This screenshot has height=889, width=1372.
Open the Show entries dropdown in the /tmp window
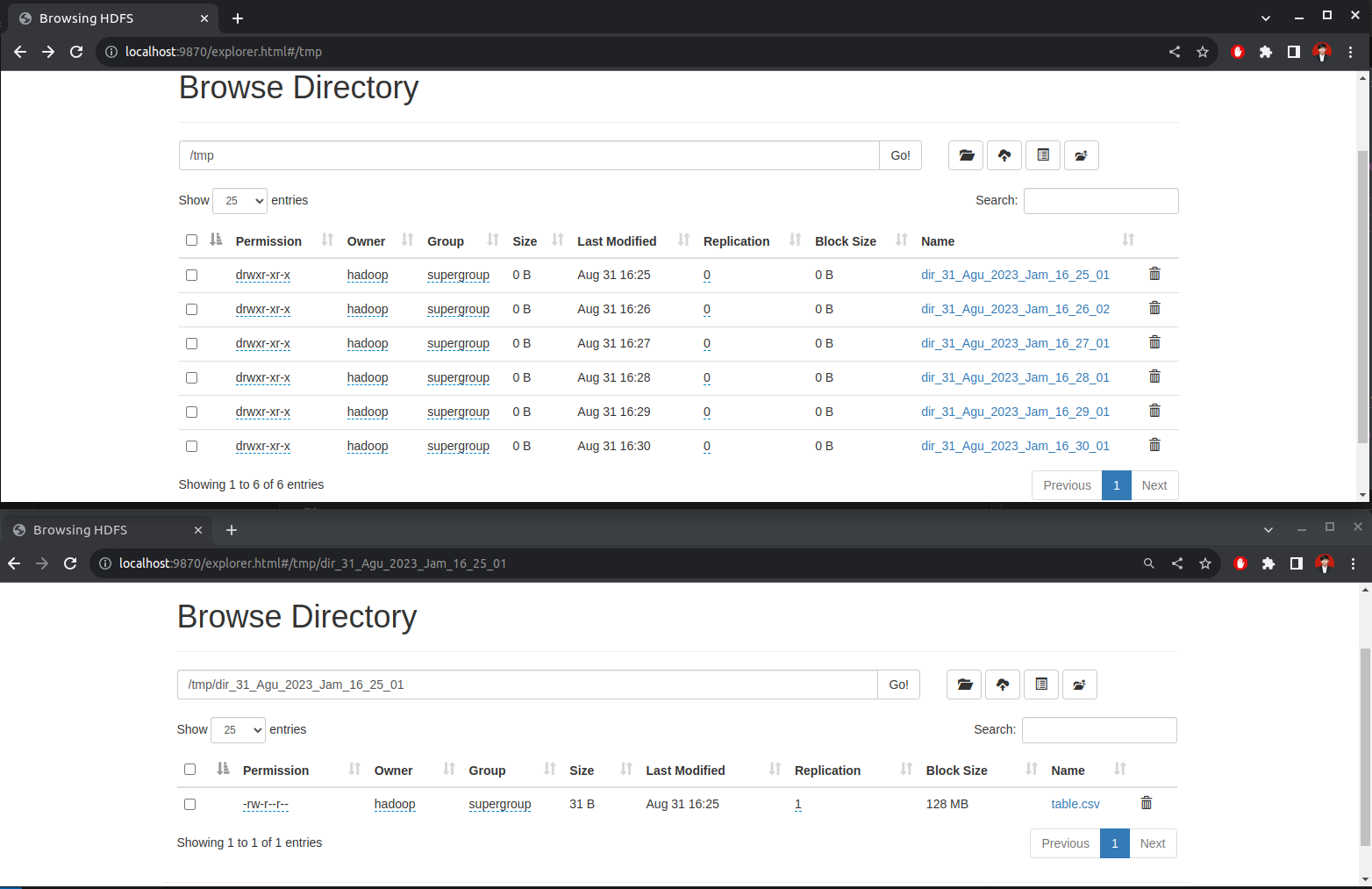tap(239, 201)
